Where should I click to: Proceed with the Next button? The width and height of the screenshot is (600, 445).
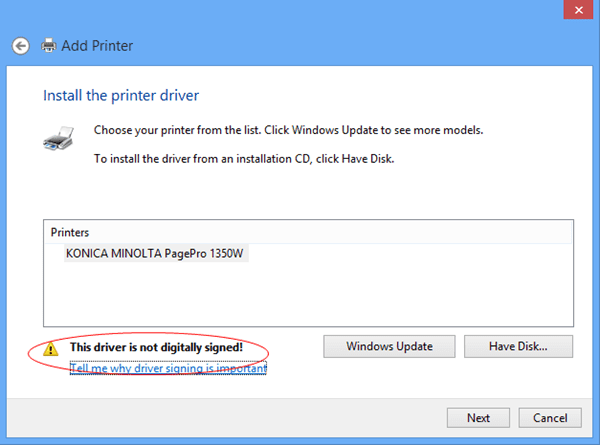coord(478,418)
